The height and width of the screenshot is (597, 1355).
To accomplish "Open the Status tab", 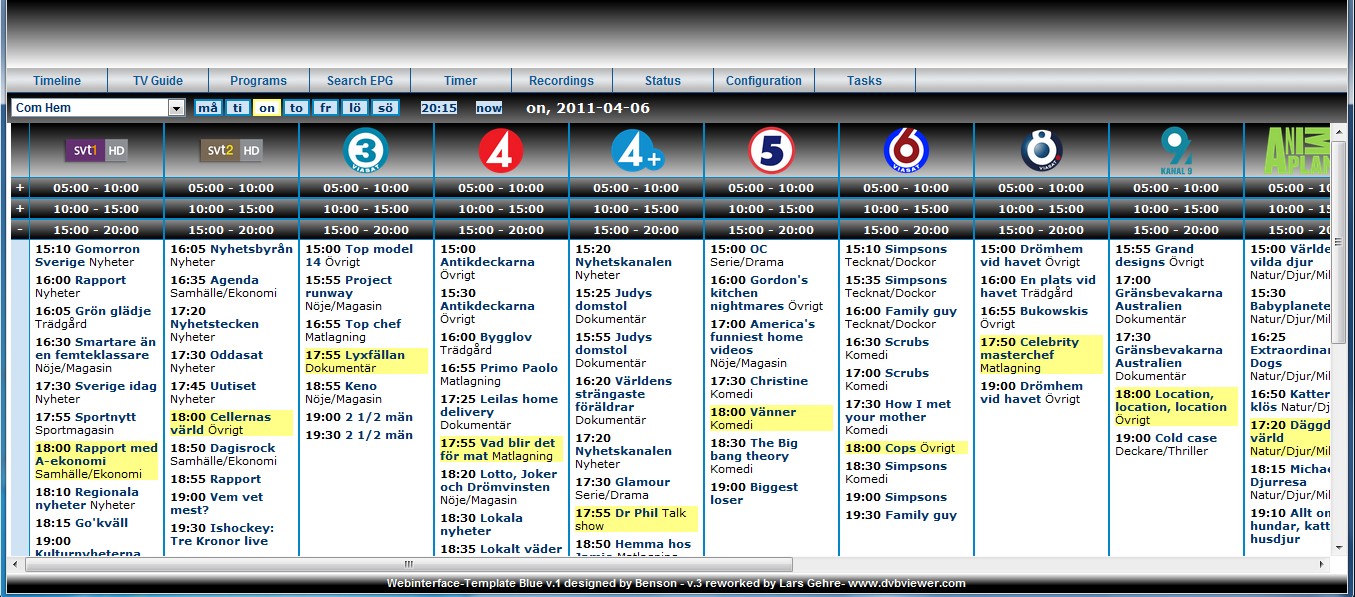I will [663, 81].
